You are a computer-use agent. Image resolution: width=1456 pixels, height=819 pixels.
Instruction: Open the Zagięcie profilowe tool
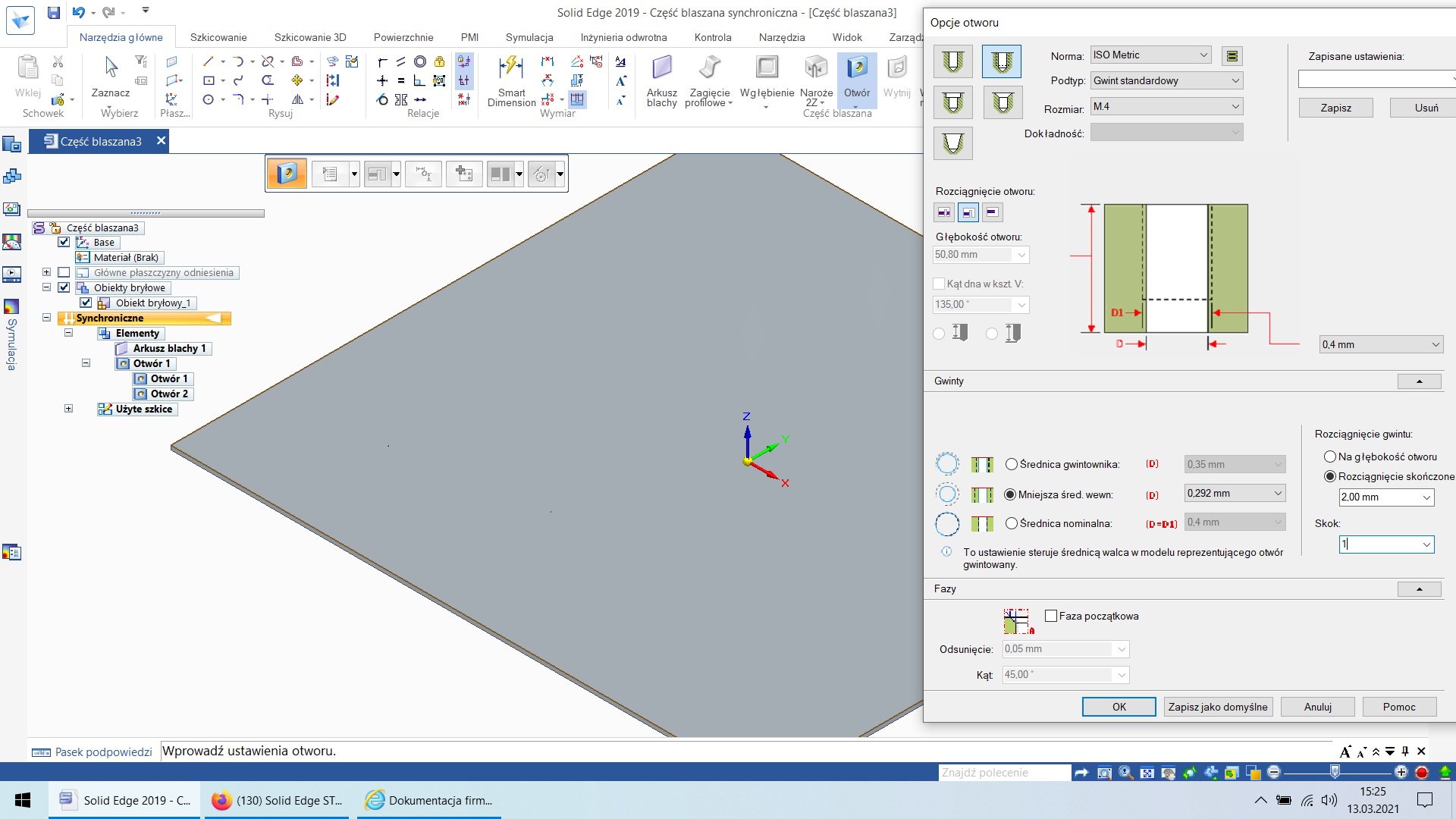709,80
